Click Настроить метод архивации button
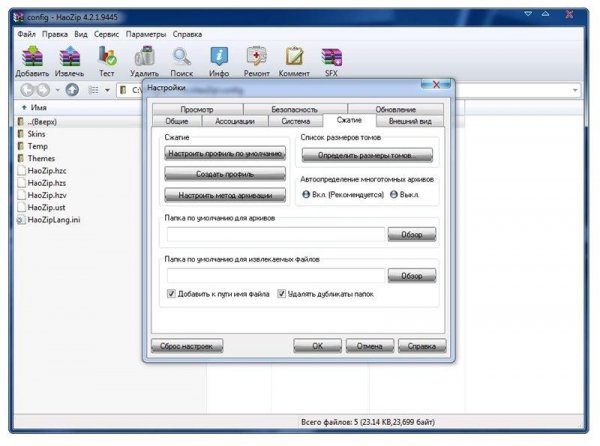 pos(225,195)
